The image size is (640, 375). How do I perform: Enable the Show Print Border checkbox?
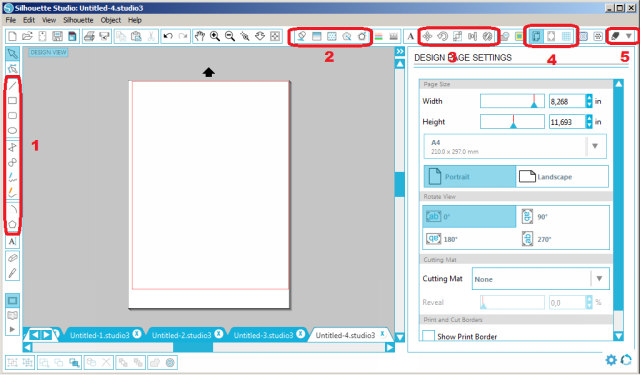[x=428, y=336]
